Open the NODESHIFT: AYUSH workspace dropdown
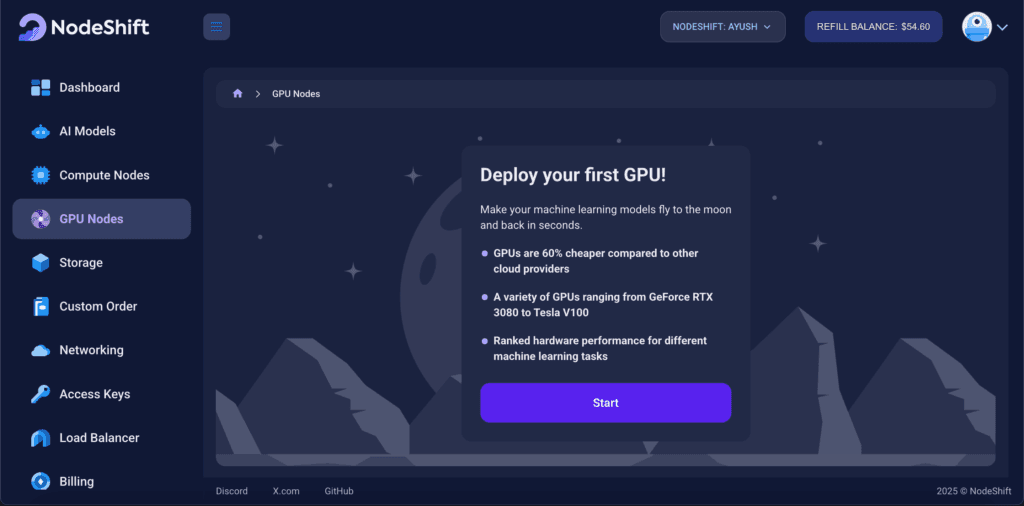1024x506 pixels. tap(722, 27)
